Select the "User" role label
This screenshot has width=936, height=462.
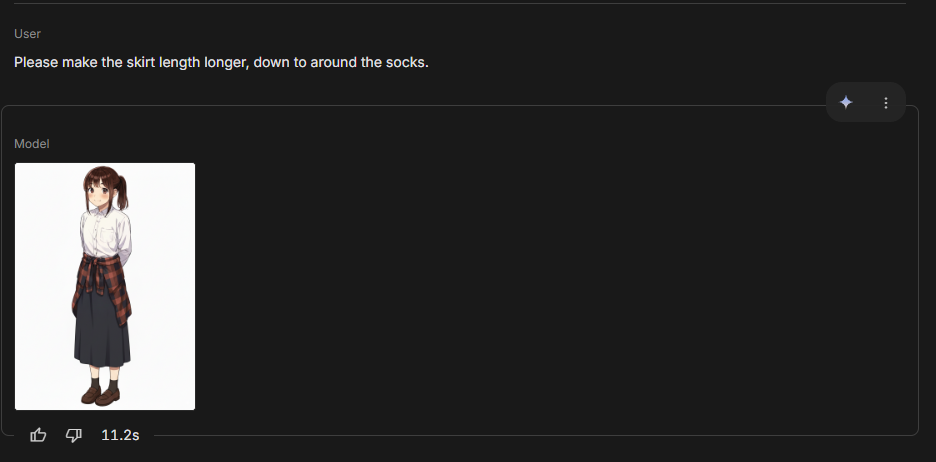tap(27, 34)
